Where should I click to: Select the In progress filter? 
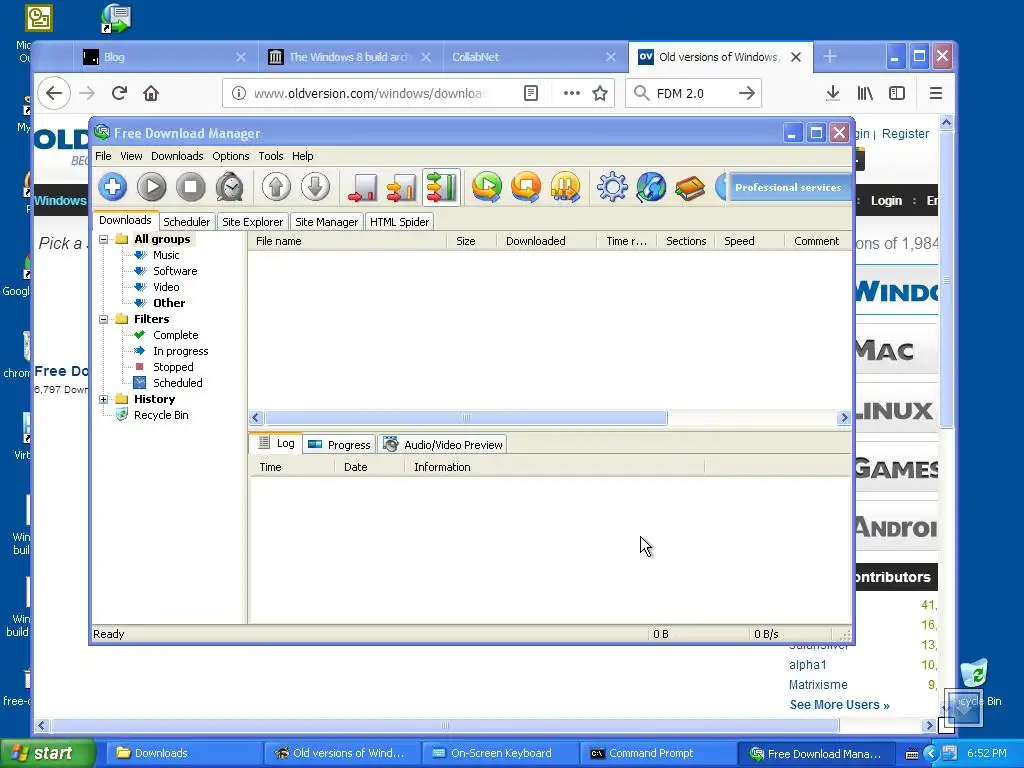pos(181,351)
